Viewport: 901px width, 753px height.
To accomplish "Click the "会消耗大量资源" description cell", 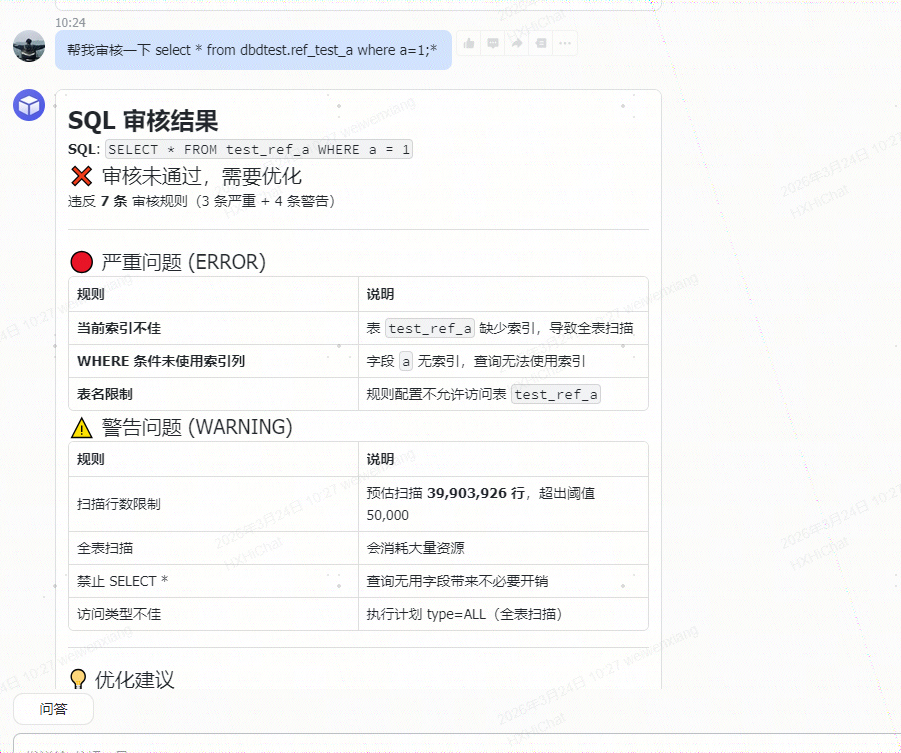I will 503,548.
